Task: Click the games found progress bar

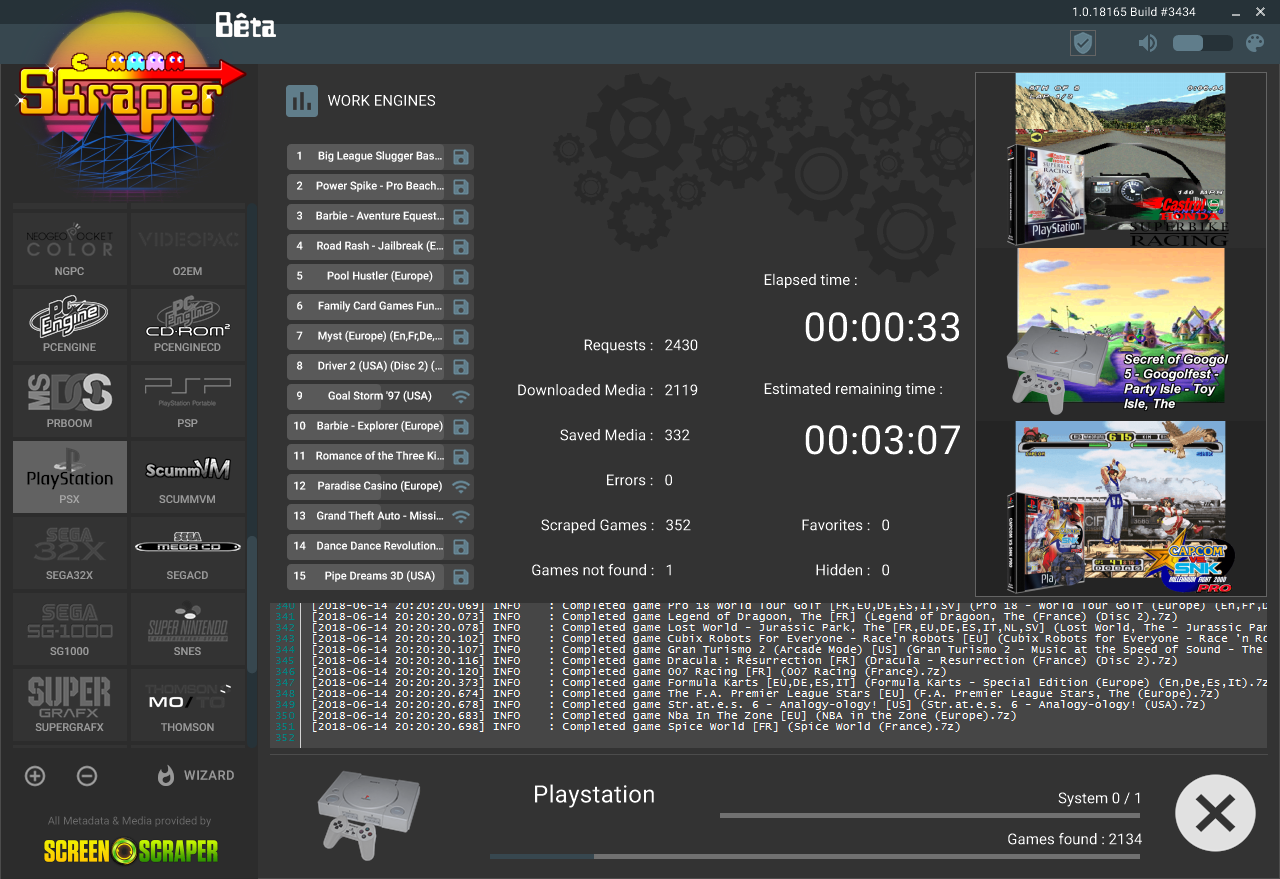Action: (816, 856)
